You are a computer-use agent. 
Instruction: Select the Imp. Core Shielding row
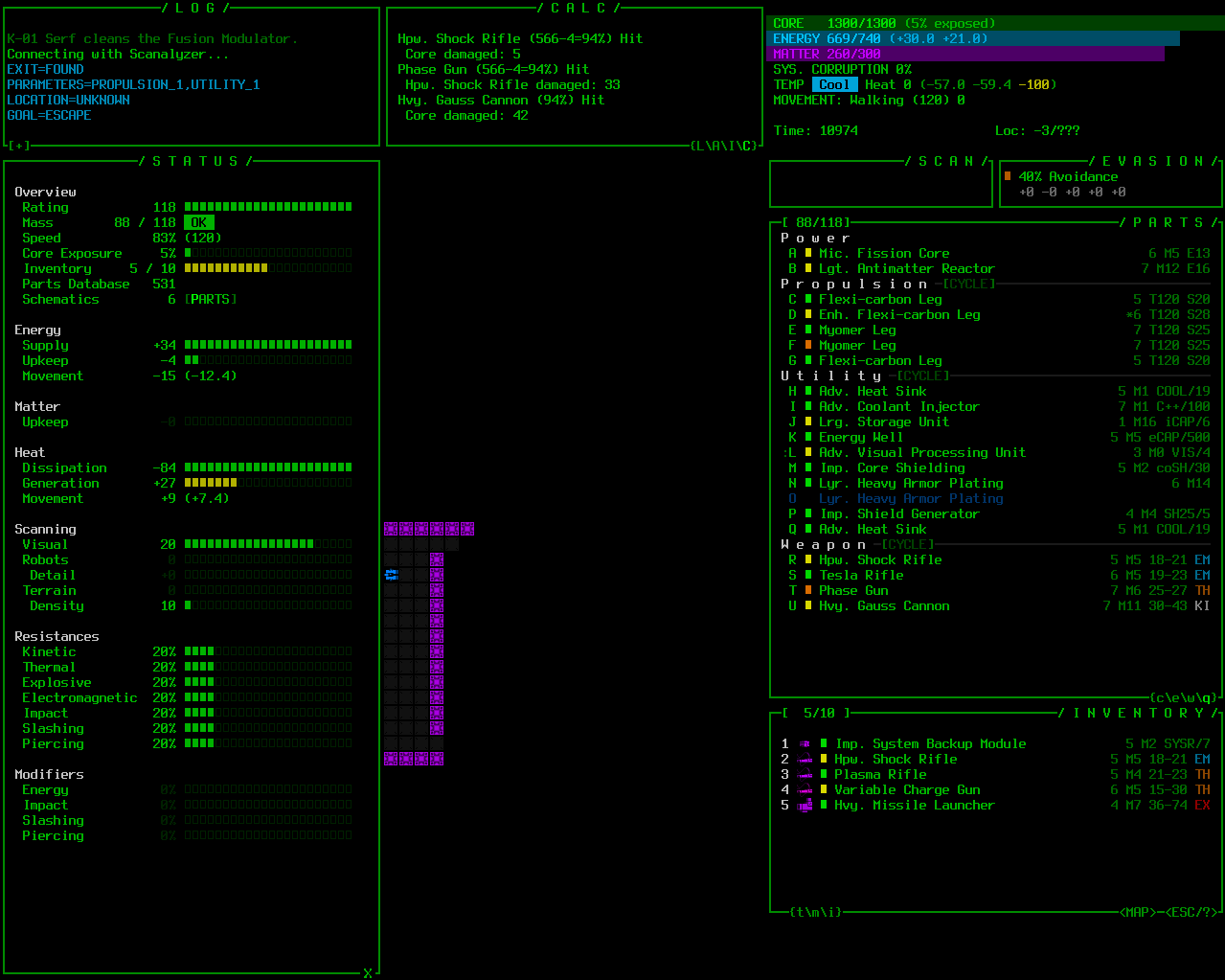tap(999, 467)
